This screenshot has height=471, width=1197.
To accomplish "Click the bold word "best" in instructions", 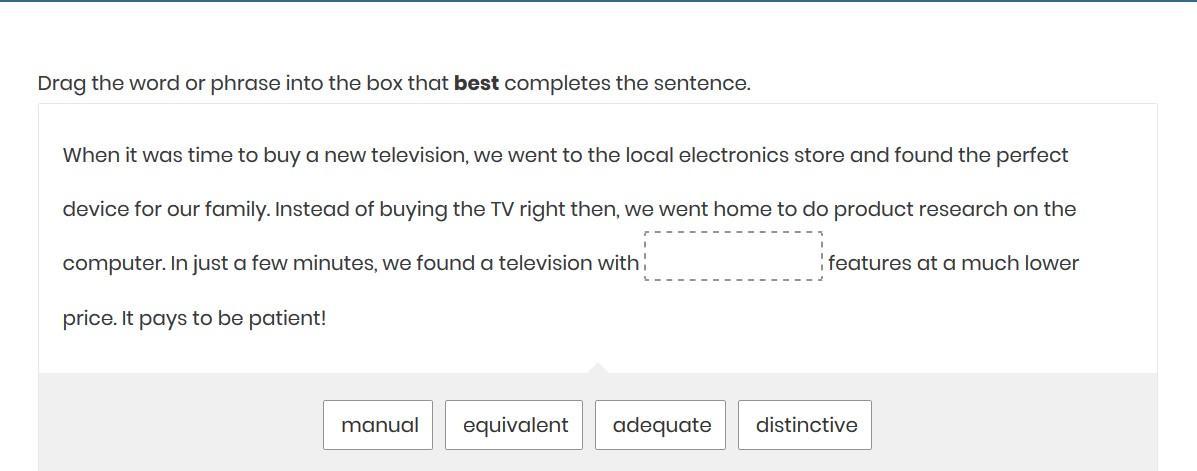I will point(476,84).
